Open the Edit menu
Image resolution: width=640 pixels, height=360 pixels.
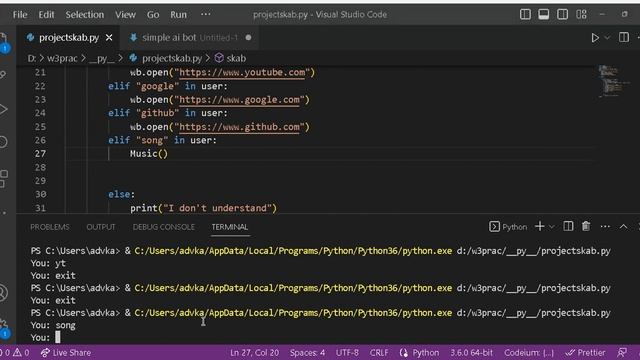coord(46,15)
